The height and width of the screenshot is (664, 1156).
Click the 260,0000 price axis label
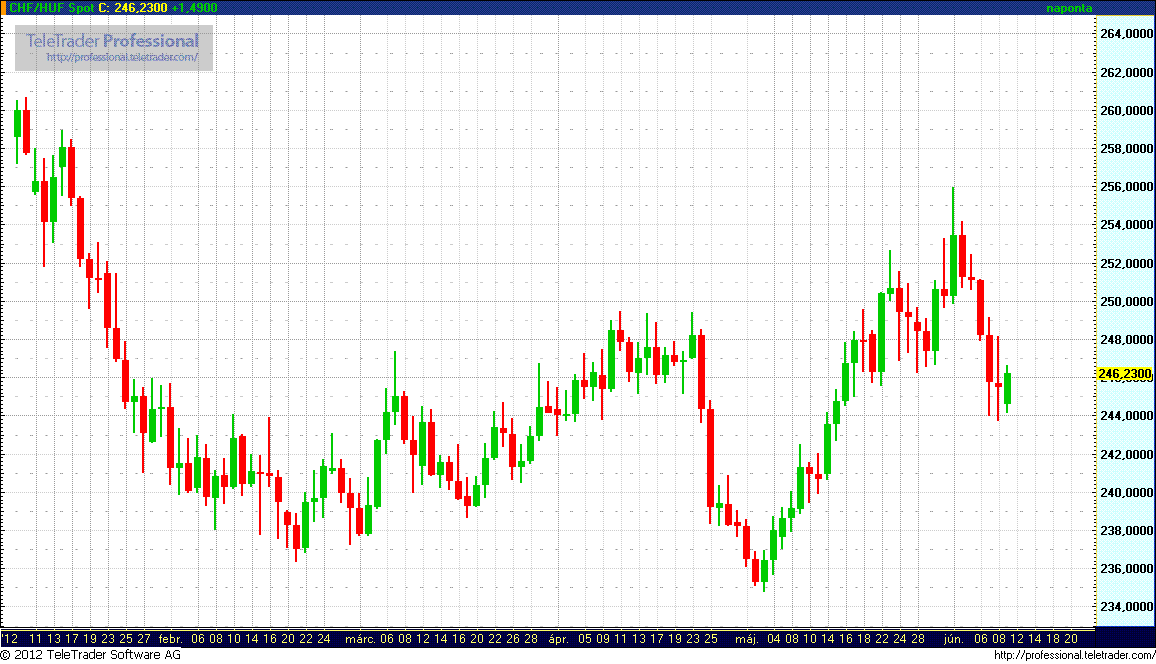pyautogui.click(x=1126, y=111)
